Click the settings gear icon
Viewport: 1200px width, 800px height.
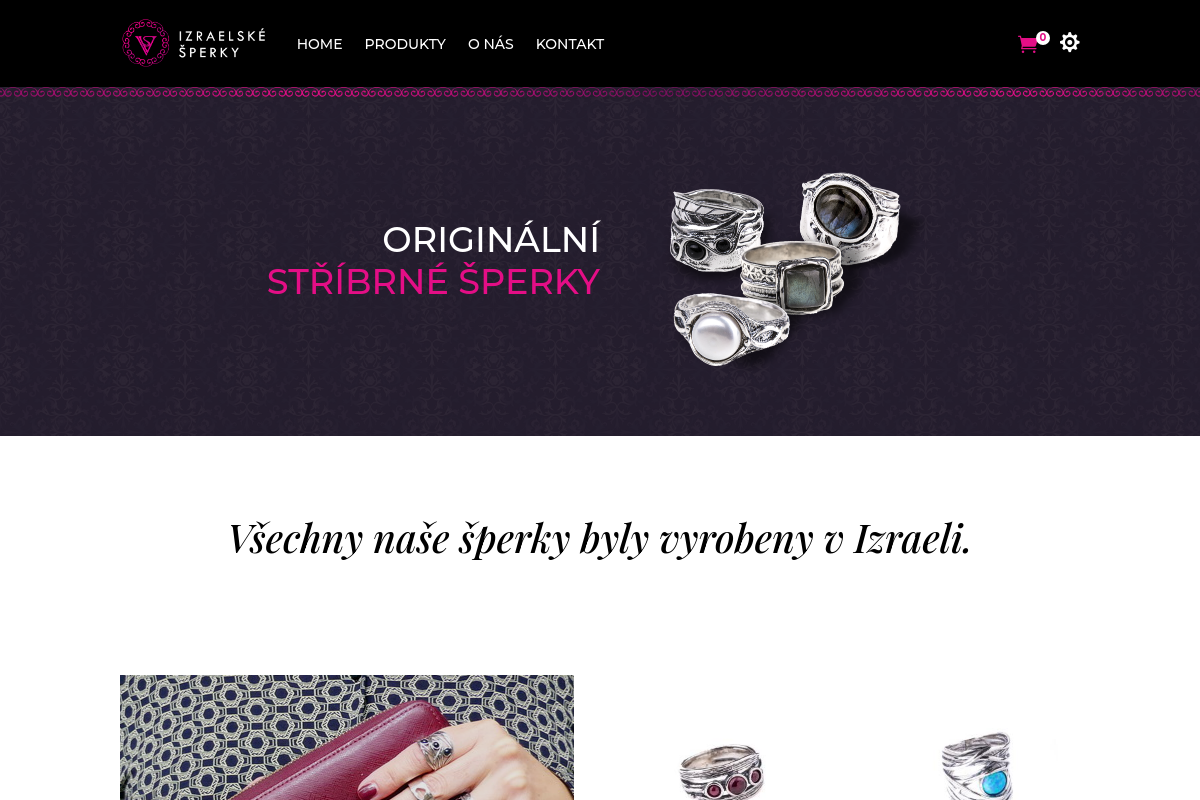(1069, 42)
